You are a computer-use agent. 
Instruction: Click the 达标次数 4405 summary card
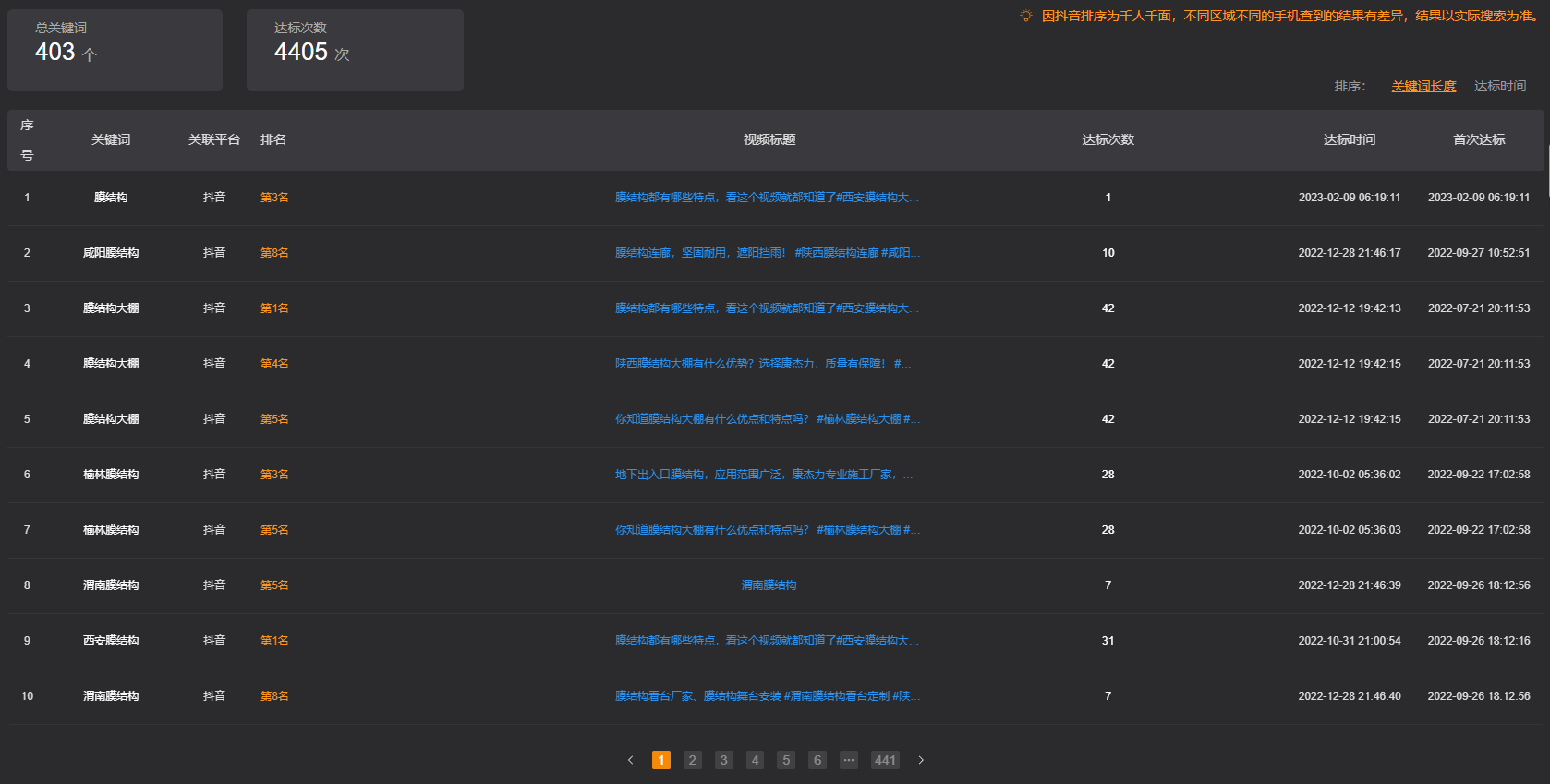coord(355,51)
